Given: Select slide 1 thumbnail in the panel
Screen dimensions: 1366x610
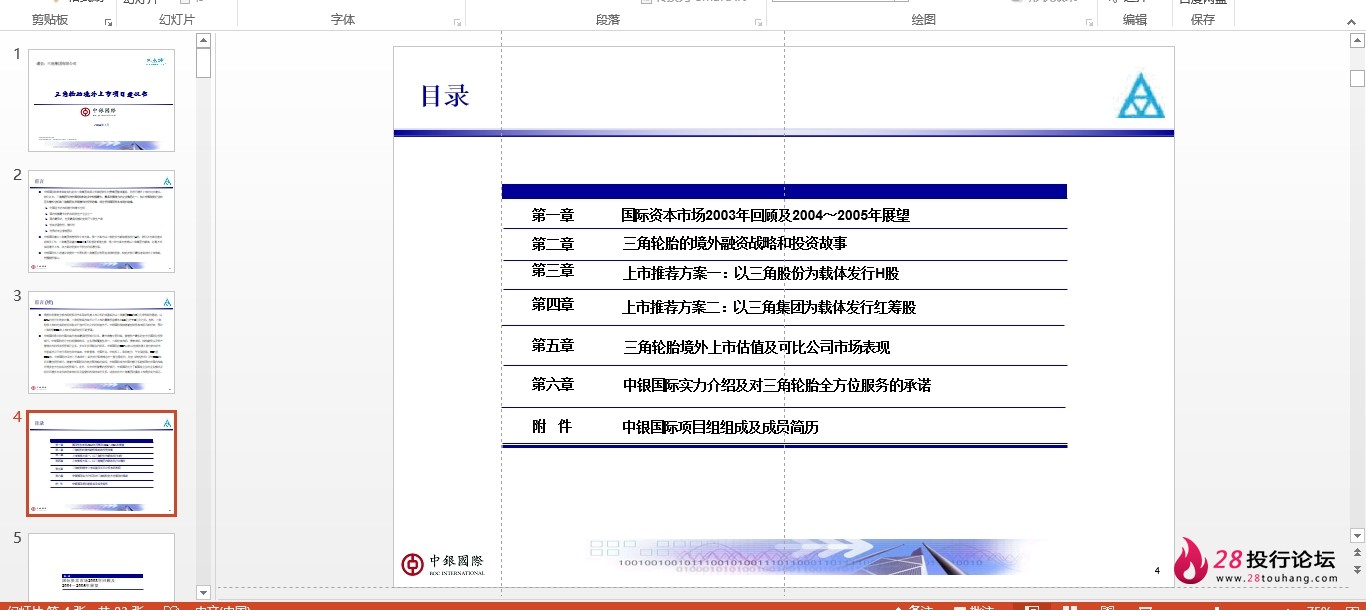Looking at the screenshot, I should [101, 100].
